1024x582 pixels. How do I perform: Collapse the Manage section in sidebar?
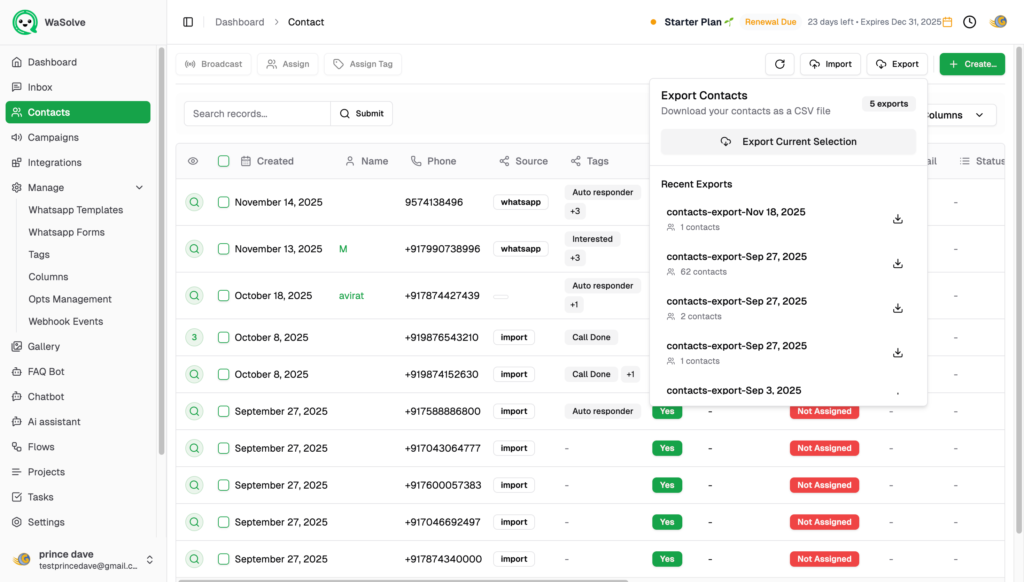(x=139, y=188)
